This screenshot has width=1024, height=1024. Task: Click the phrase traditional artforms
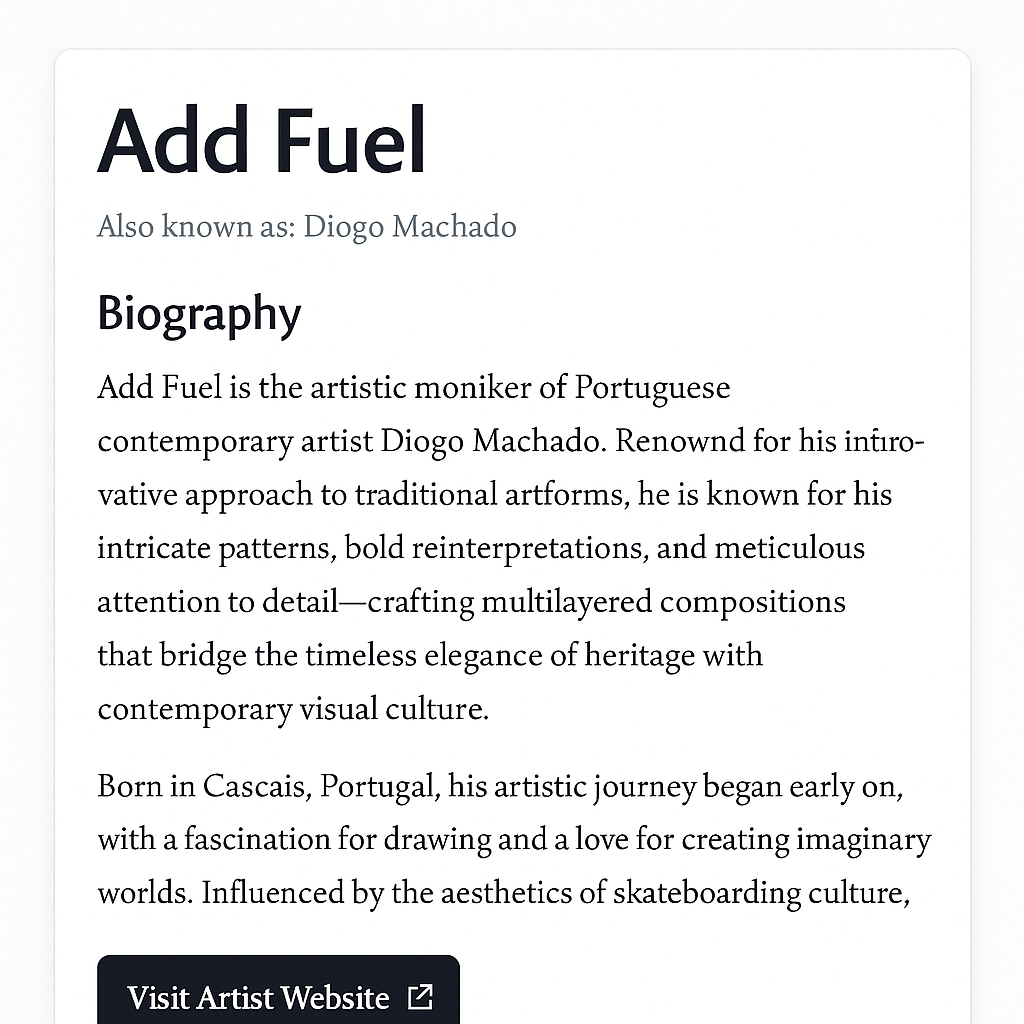(492, 494)
